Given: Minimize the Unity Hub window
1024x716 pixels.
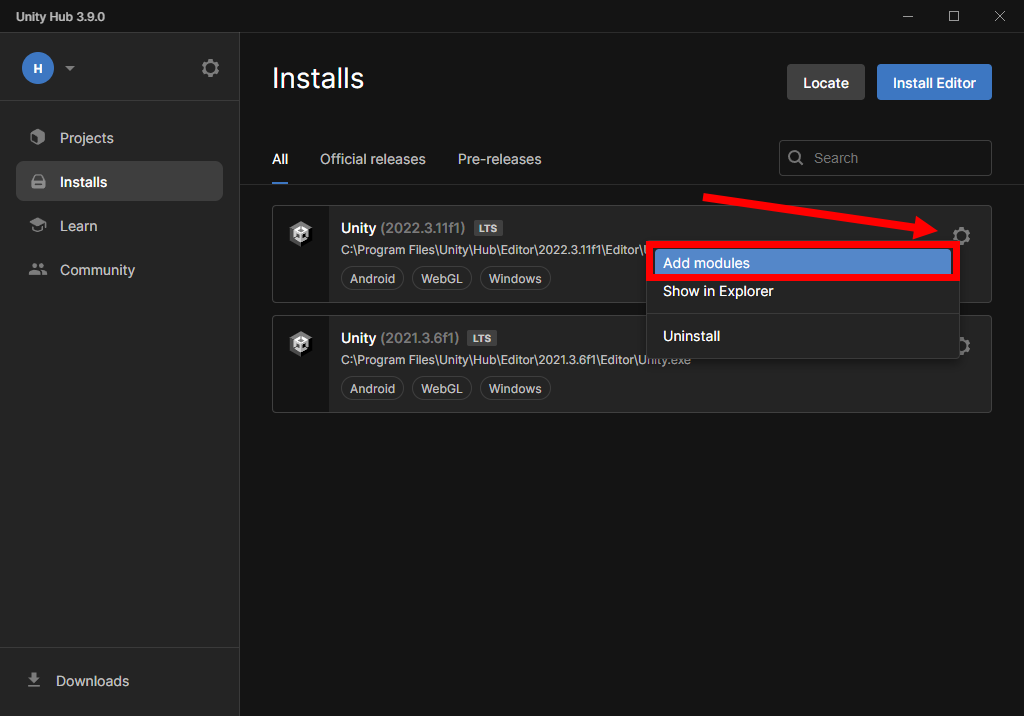Looking at the screenshot, I should tap(908, 16).
